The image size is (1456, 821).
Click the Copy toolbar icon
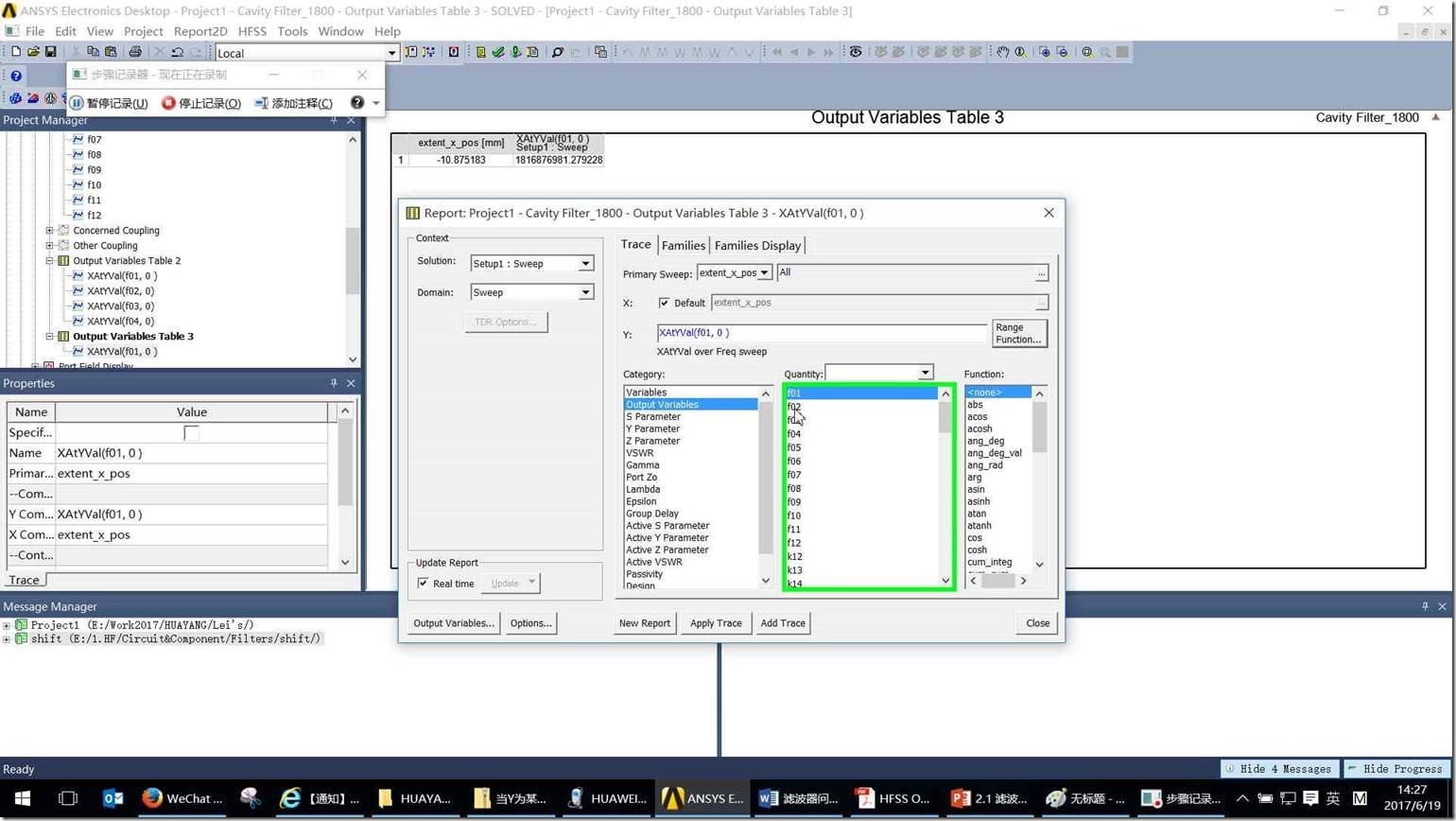[x=93, y=52]
